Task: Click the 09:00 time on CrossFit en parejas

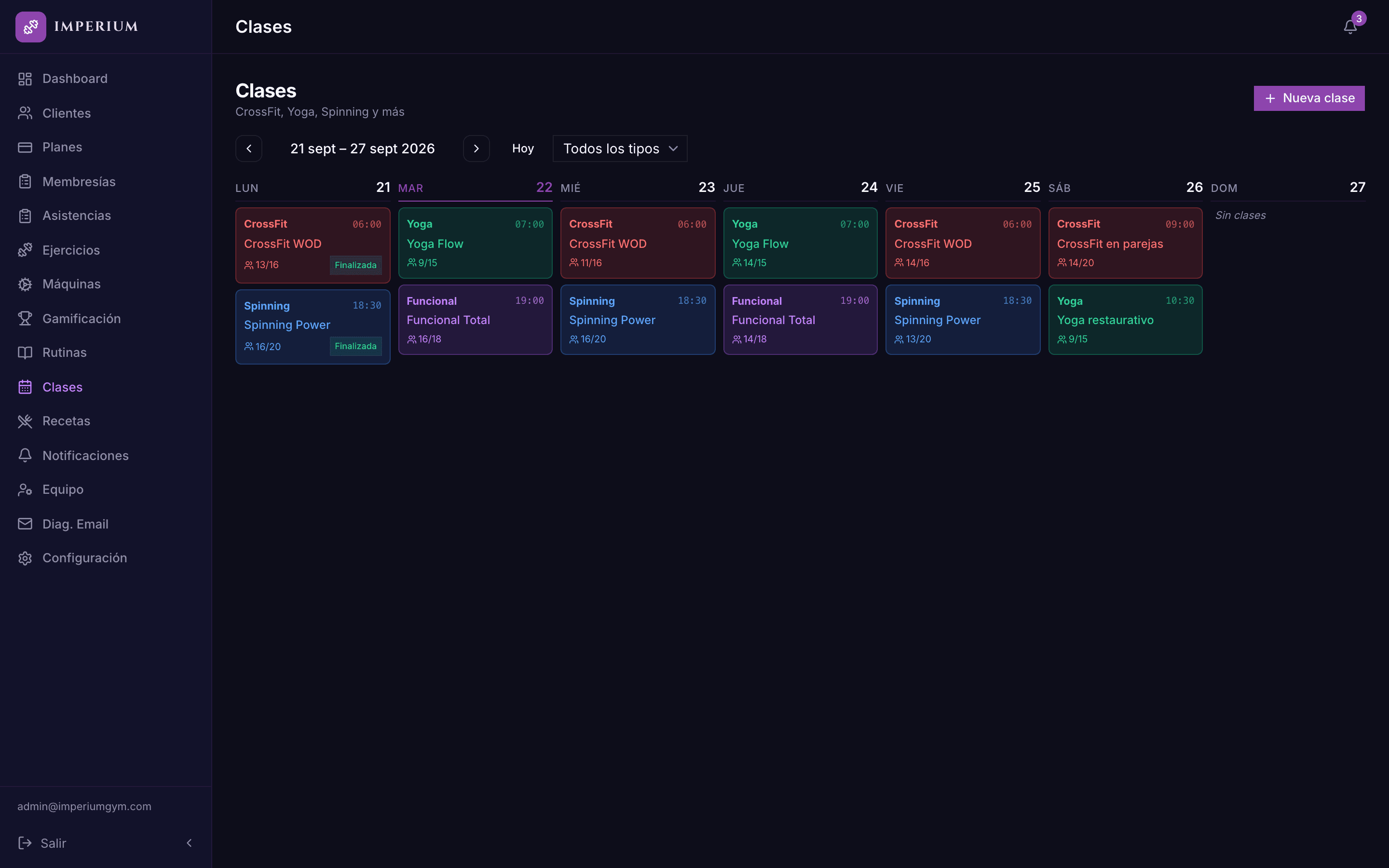Action: coord(1180,224)
